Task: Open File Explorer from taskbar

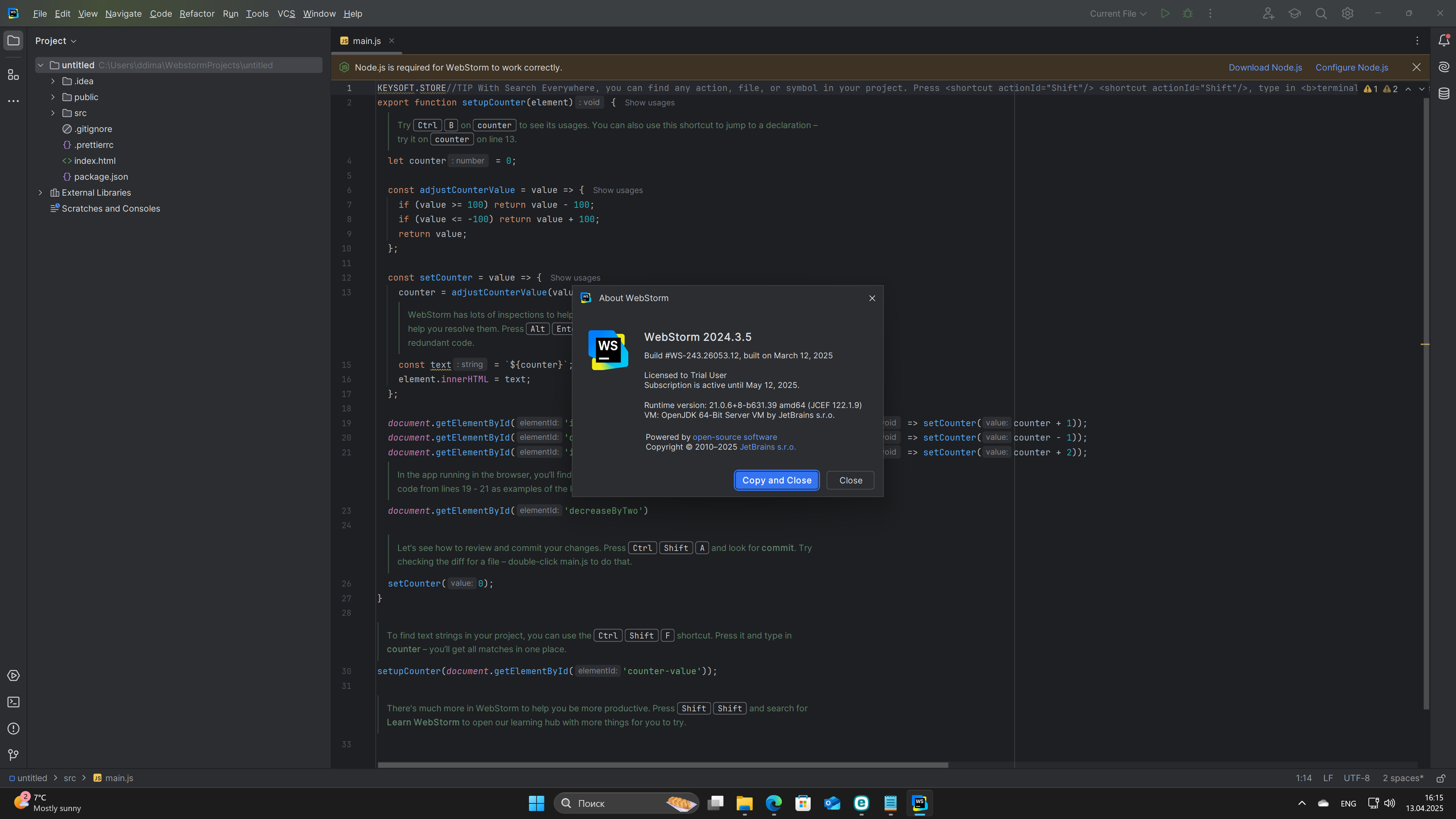Action: click(x=744, y=803)
